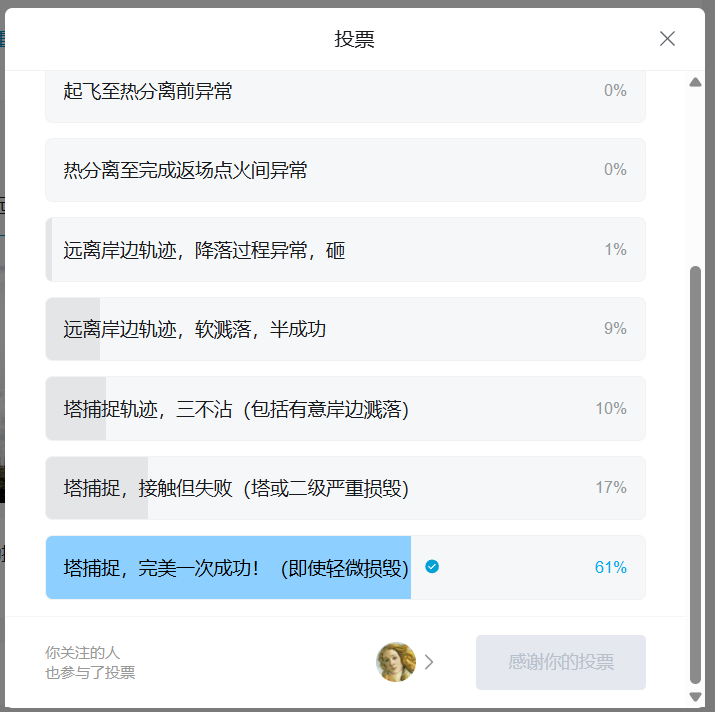Expand followed voters list with the chevron

pos(429,662)
